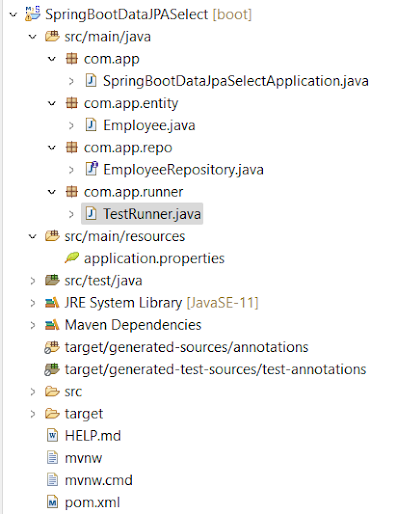Click the src/main/java source folder icon
397x514 pixels.
[x=52, y=36]
